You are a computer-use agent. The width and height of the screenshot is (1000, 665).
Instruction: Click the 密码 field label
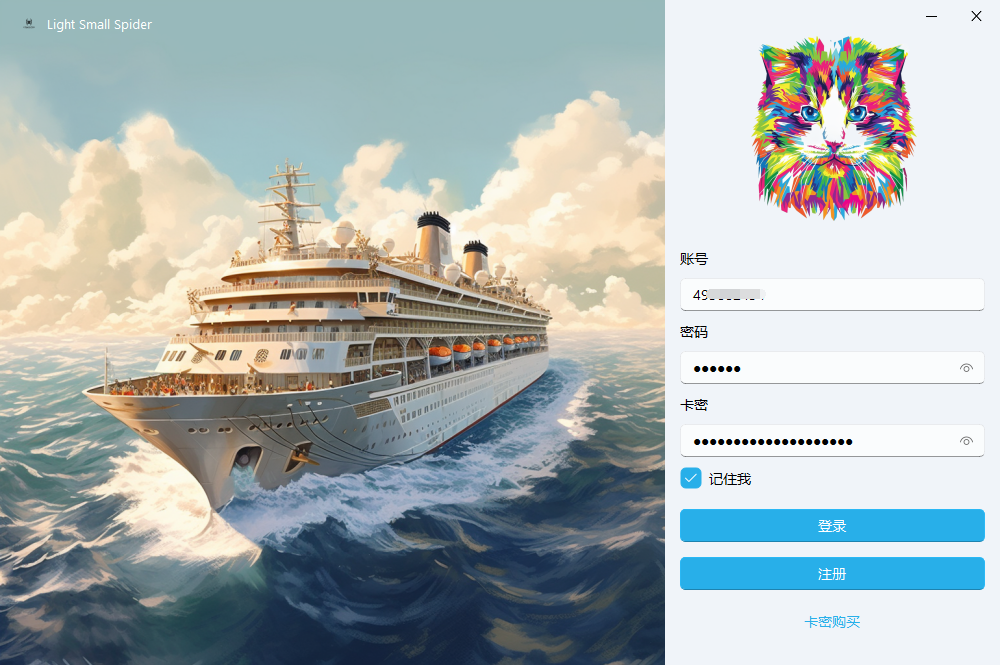[694, 332]
